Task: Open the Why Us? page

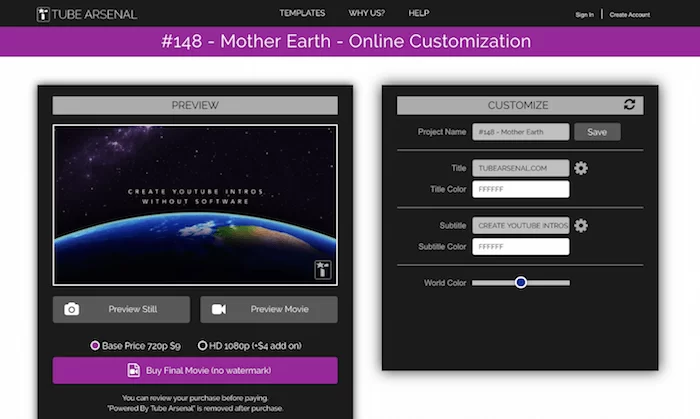Action: (x=366, y=13)
